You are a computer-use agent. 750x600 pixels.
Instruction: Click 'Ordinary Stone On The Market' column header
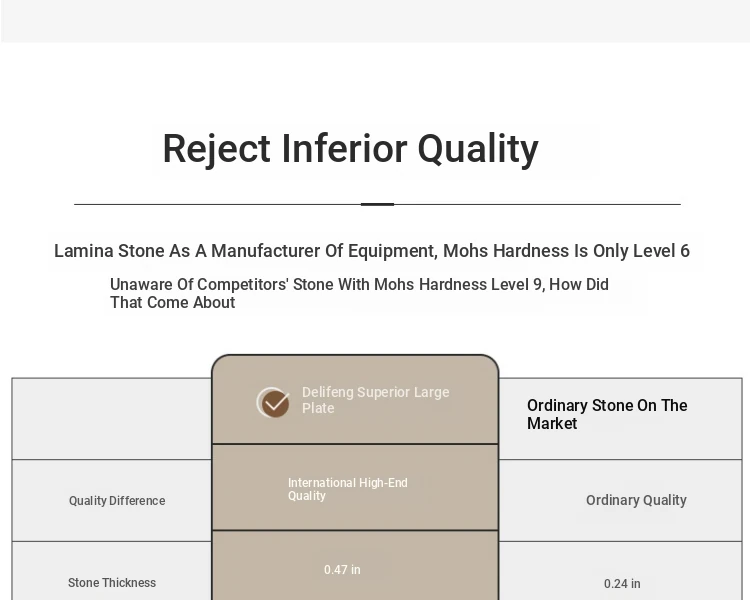[606, 414]
